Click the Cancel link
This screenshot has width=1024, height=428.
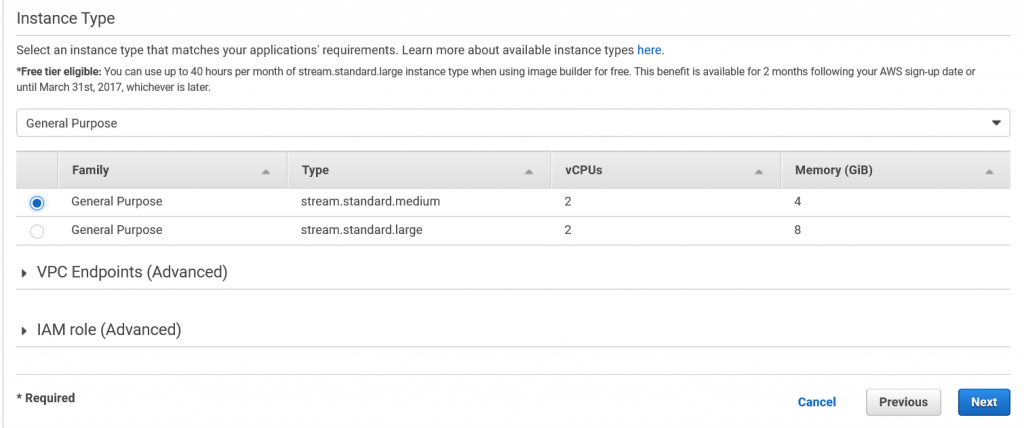816,402
